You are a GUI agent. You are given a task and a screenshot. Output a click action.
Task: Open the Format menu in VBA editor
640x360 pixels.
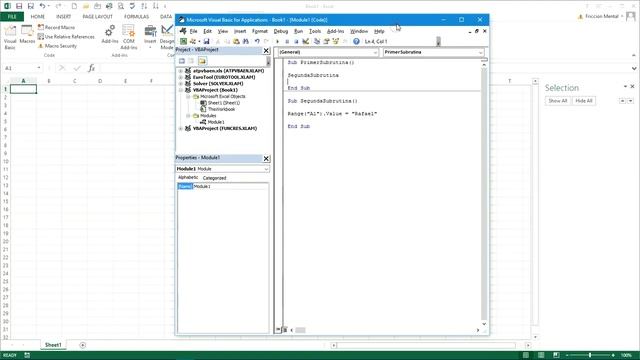pos(260,31)
